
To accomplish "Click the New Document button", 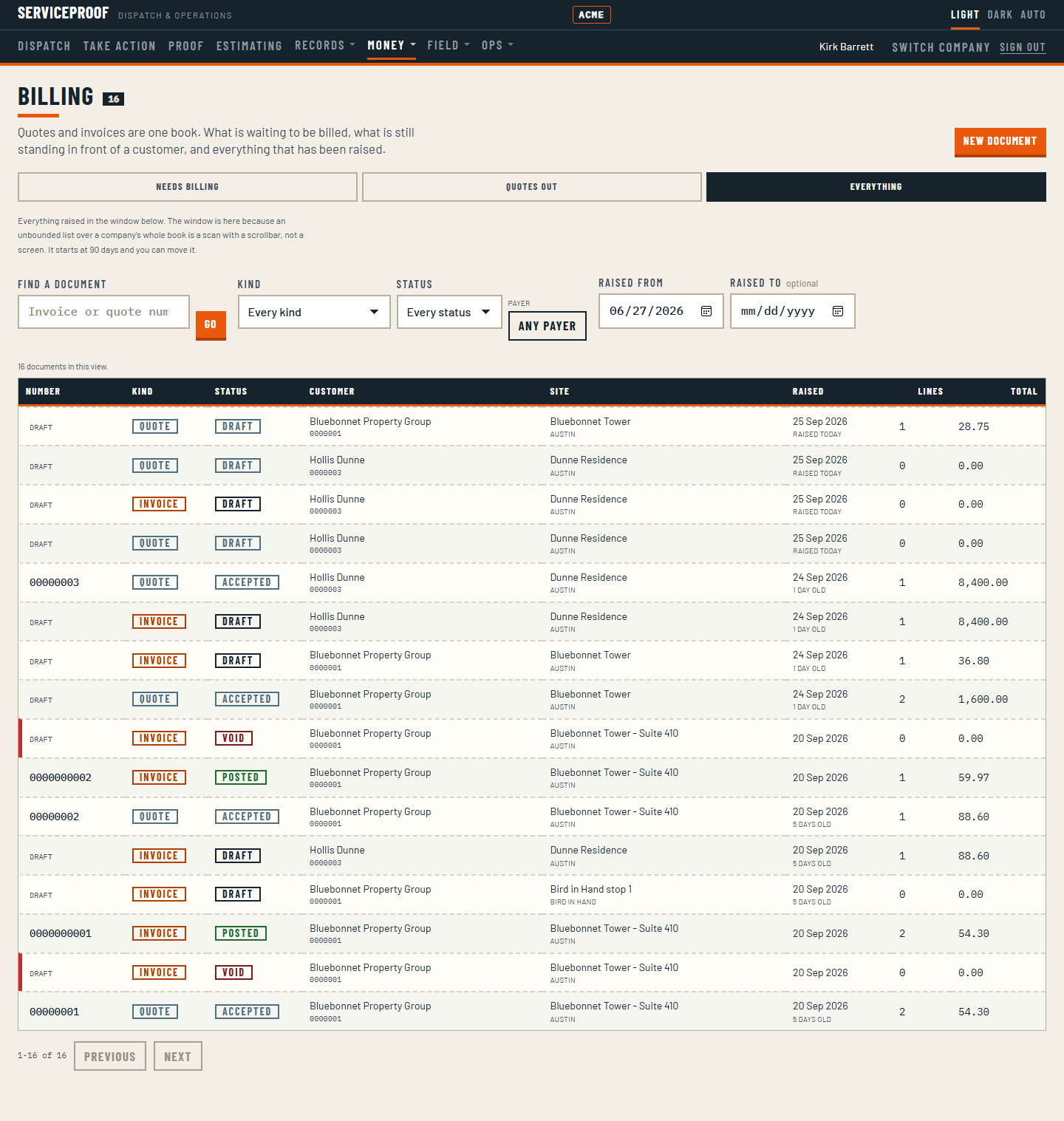I will point(1000,141).
